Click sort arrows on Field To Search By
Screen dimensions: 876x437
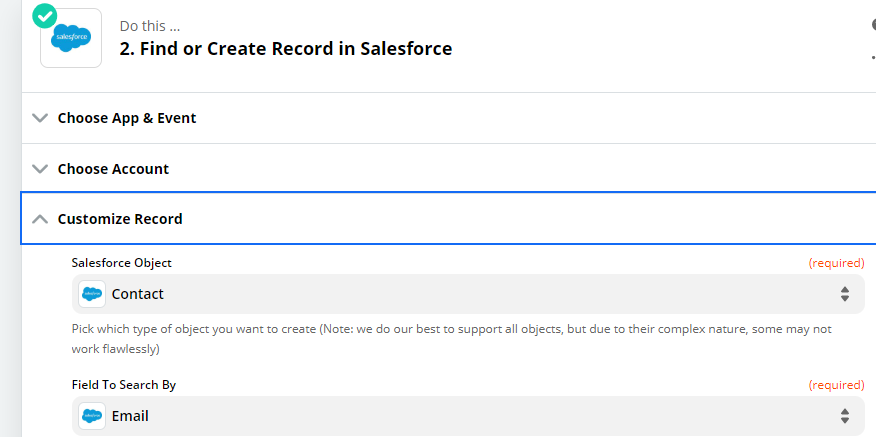click(x=845, y=416)
